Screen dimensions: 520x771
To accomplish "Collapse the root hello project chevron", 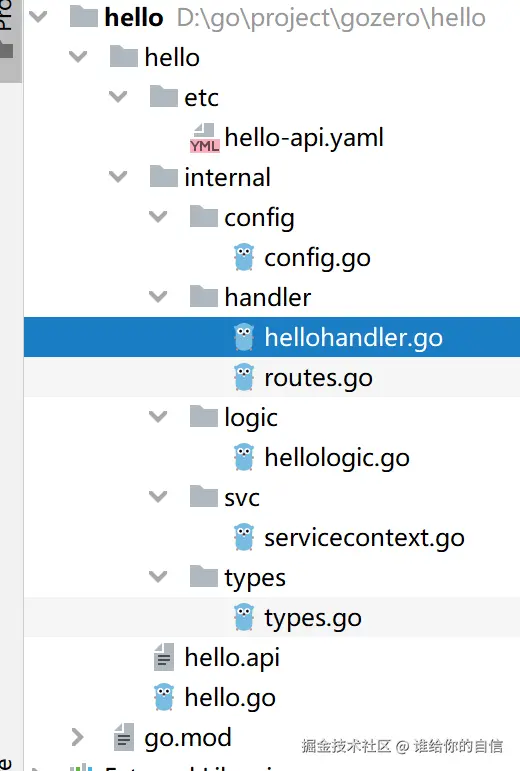I will click(x=38, y=17).
